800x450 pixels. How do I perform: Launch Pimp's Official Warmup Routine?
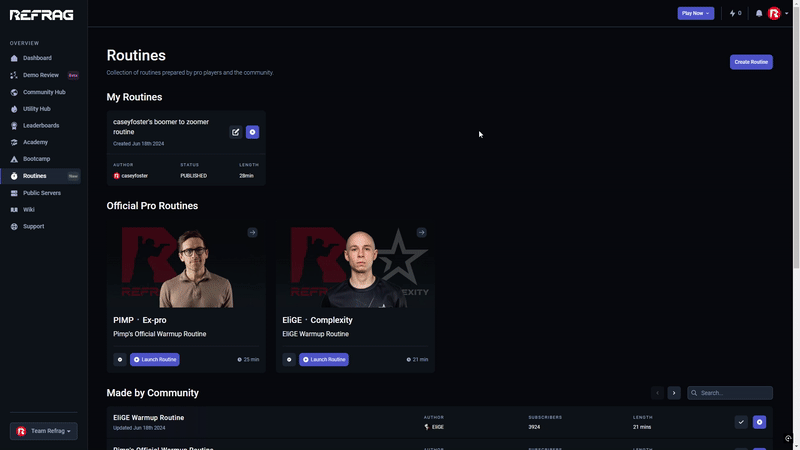155,360
